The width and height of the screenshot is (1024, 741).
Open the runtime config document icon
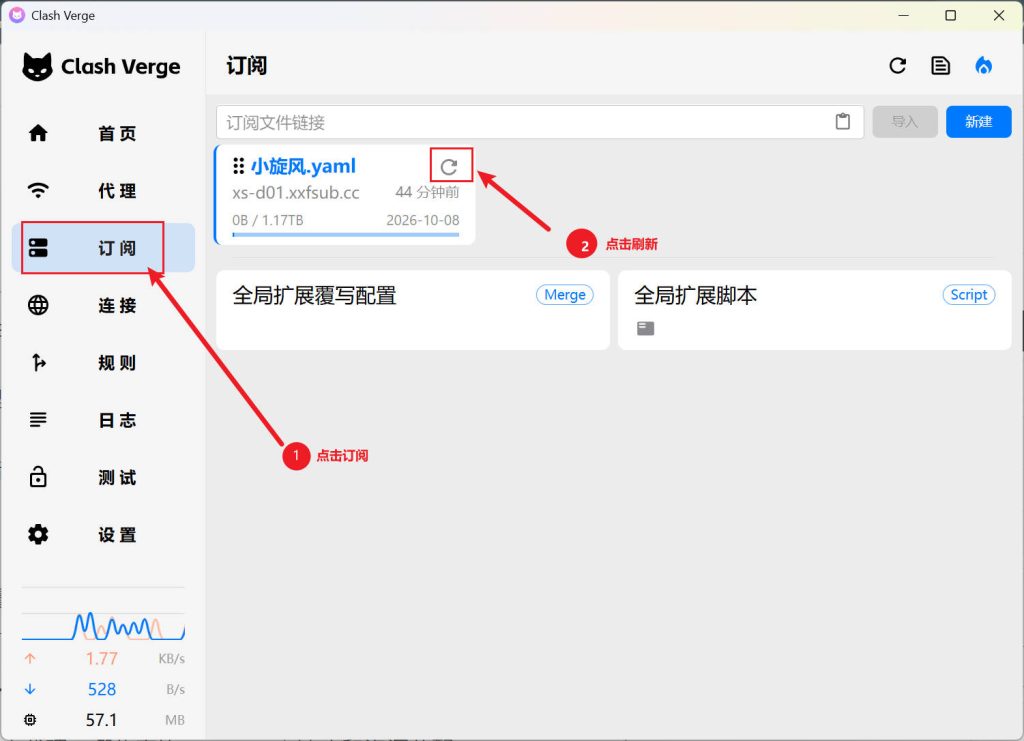[940, 66]
